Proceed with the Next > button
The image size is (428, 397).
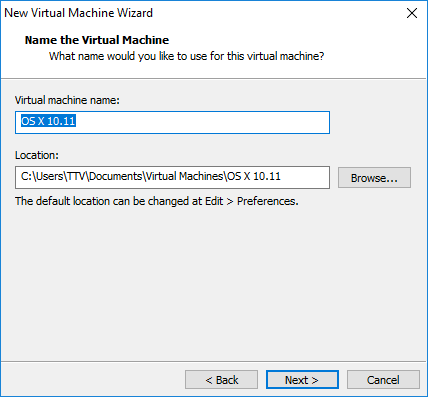pyautogui.click(x=302, y=380)
